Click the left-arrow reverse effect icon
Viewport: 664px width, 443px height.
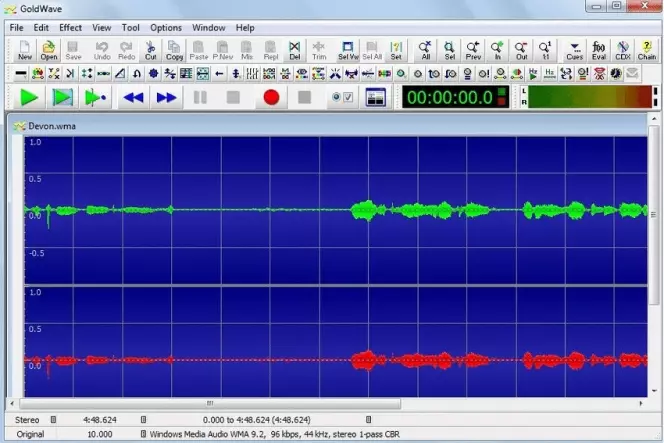tap(219, 74)
